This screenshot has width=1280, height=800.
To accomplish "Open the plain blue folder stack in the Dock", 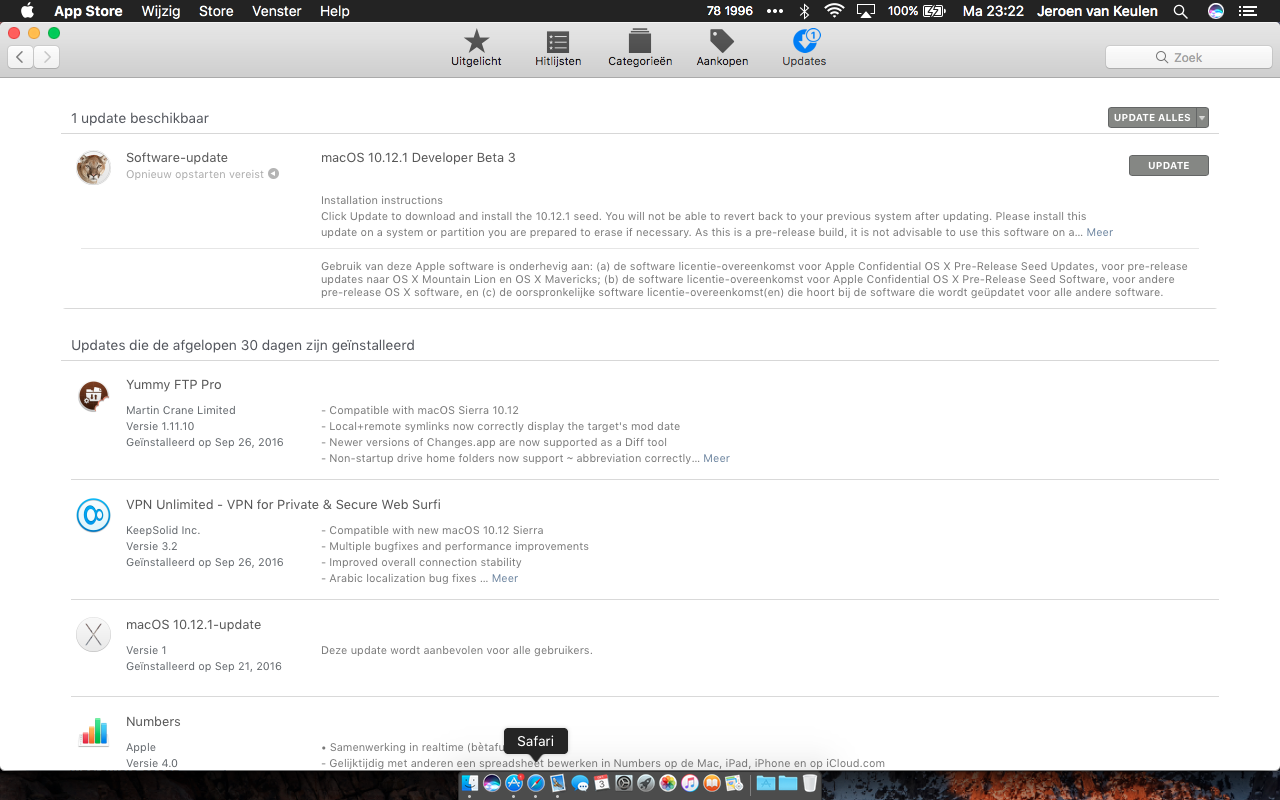I will click(788, 783).
